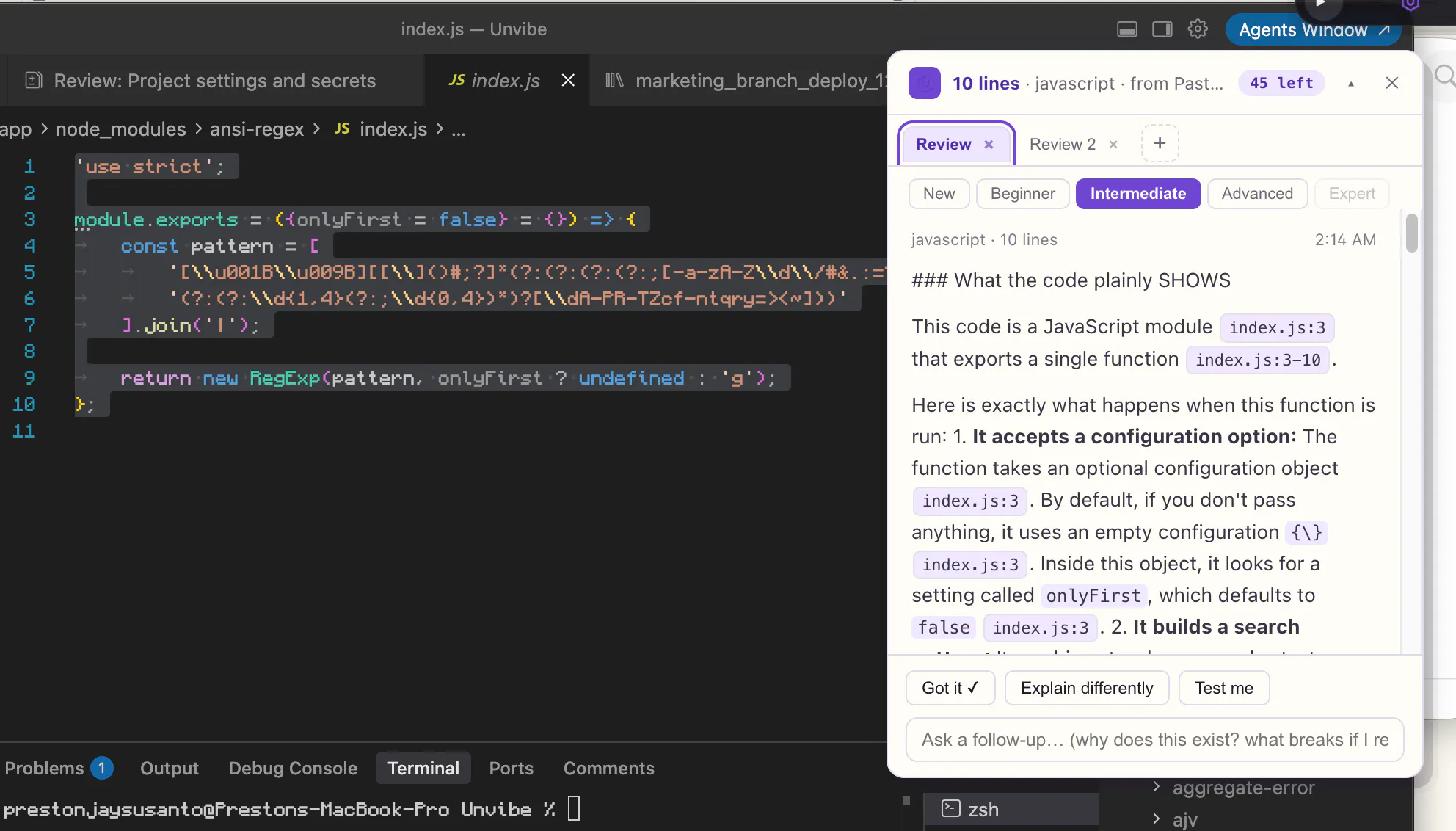Click the JS file icon on index.js tab

point(456,80)
